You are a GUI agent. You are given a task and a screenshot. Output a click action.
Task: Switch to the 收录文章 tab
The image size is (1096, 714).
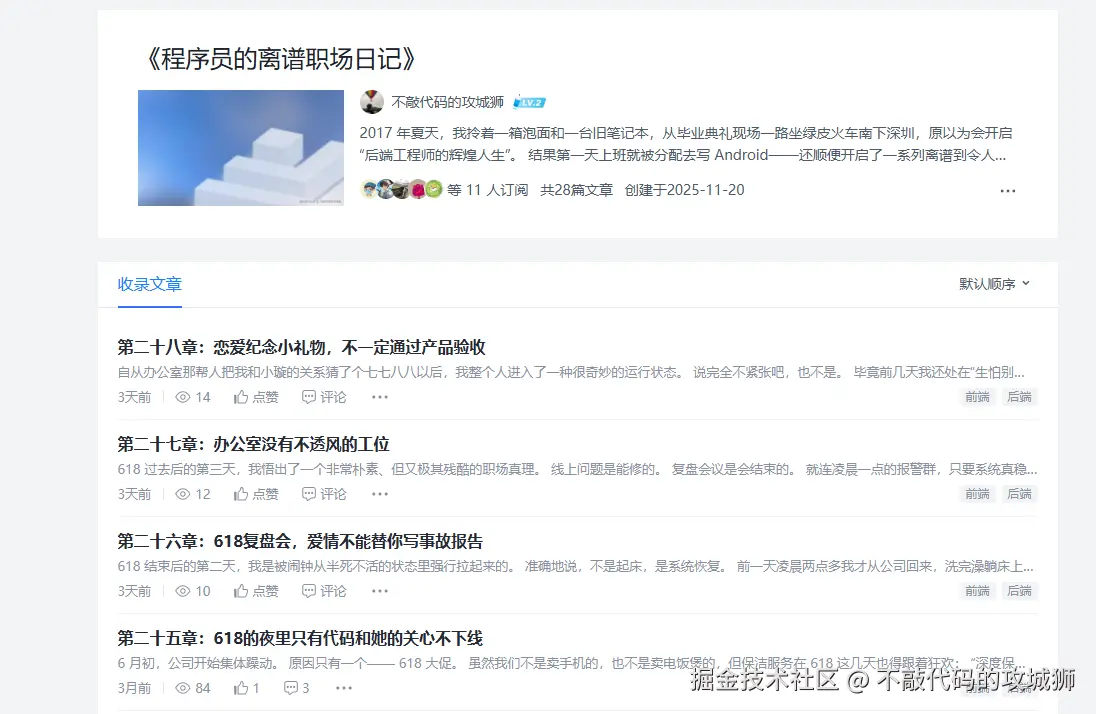point(149,284)
